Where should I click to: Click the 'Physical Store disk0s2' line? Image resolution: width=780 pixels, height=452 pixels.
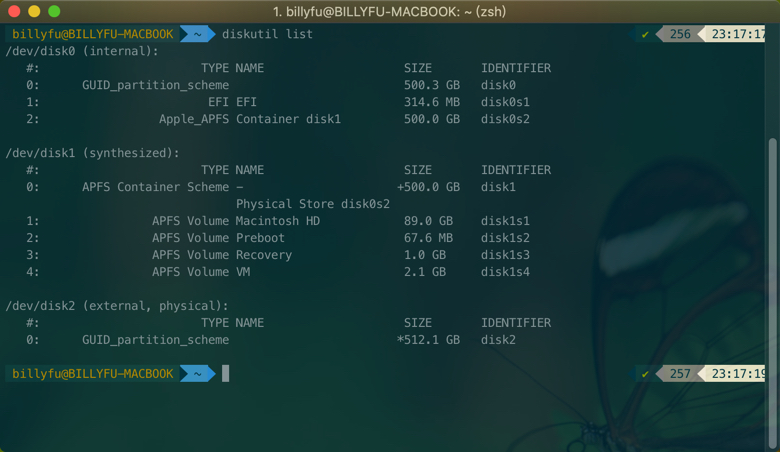click(x=313, y=204)
